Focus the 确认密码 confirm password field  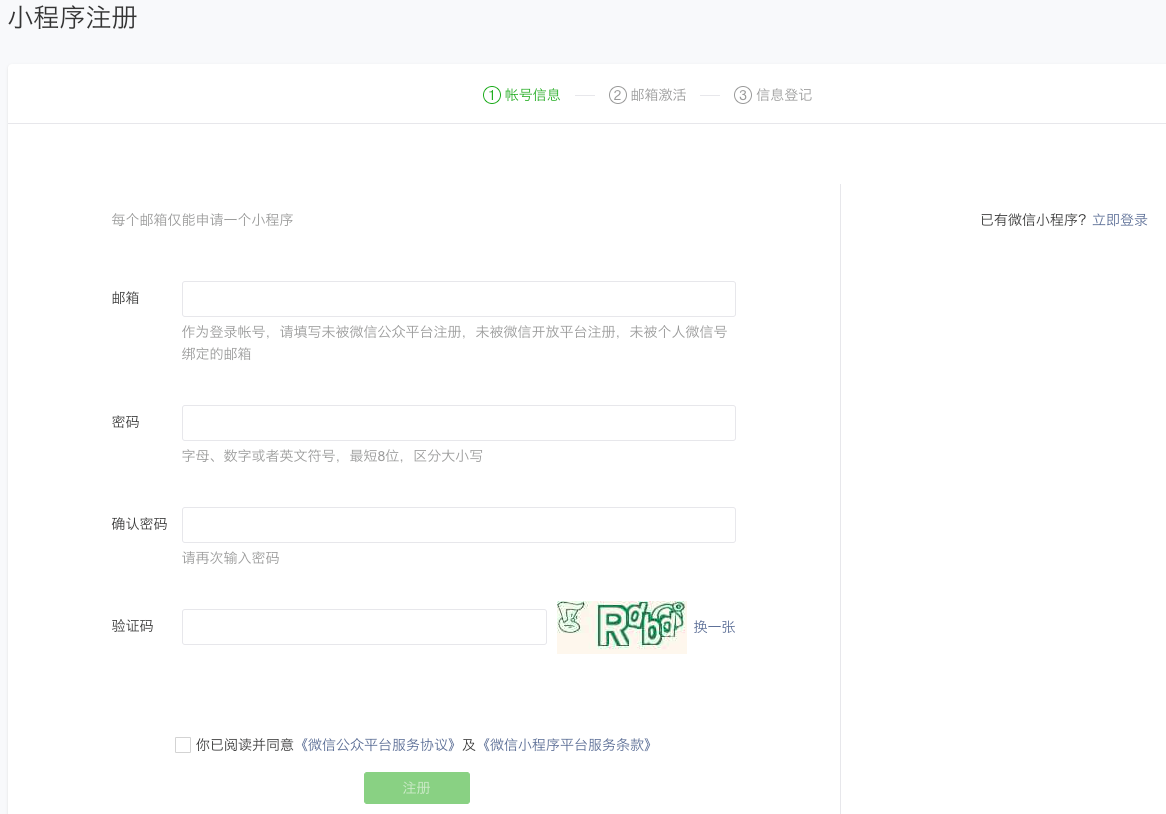point(458,525)
